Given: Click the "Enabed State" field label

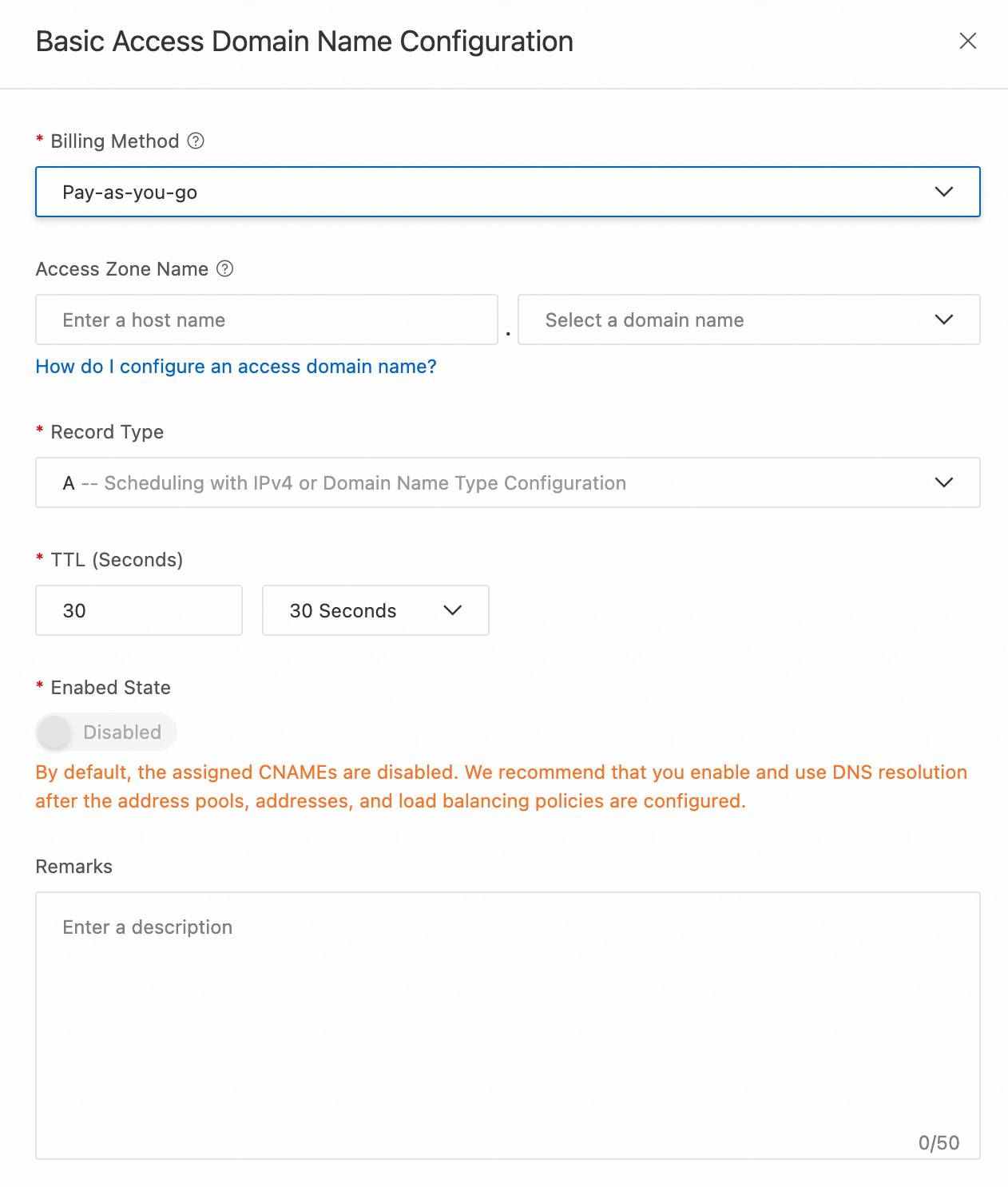Looking at the screenshot, I should click(110, 688).
